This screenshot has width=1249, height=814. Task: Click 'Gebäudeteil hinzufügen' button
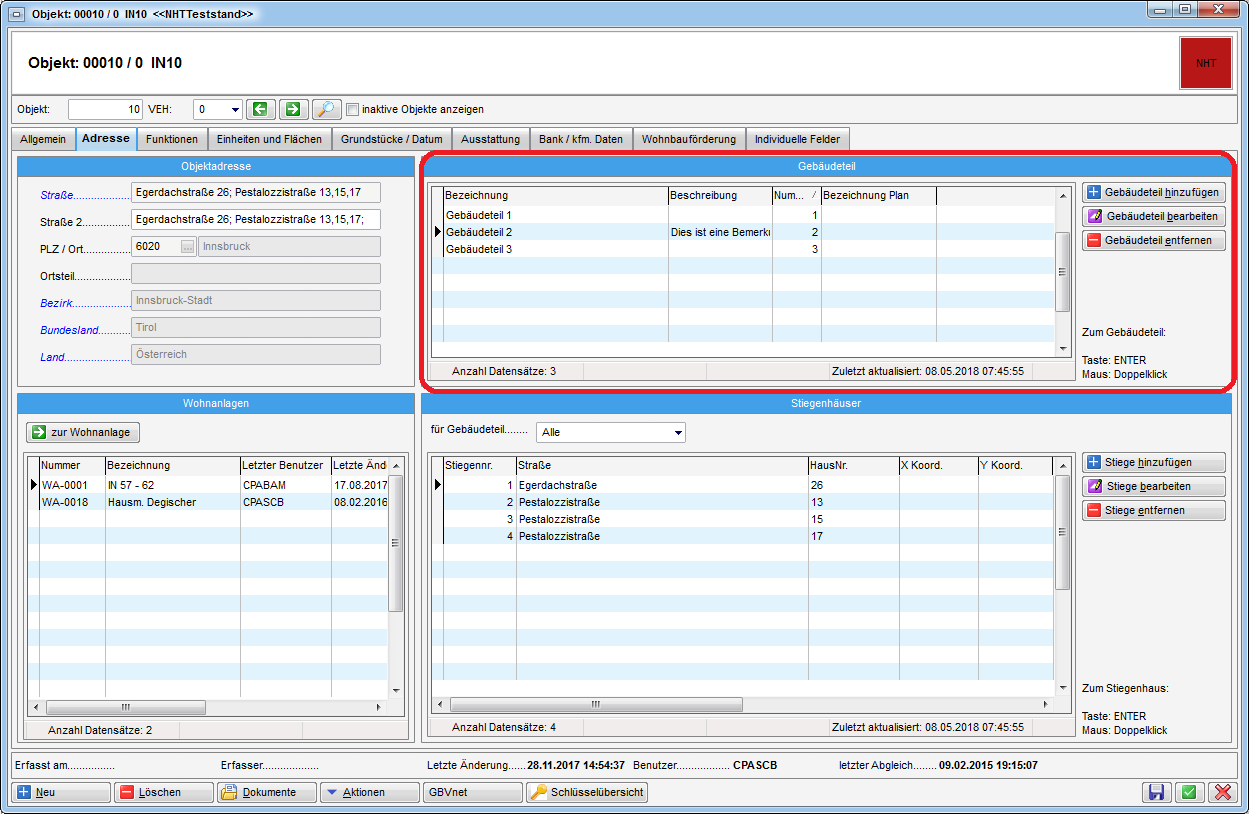pos(1154,192)
